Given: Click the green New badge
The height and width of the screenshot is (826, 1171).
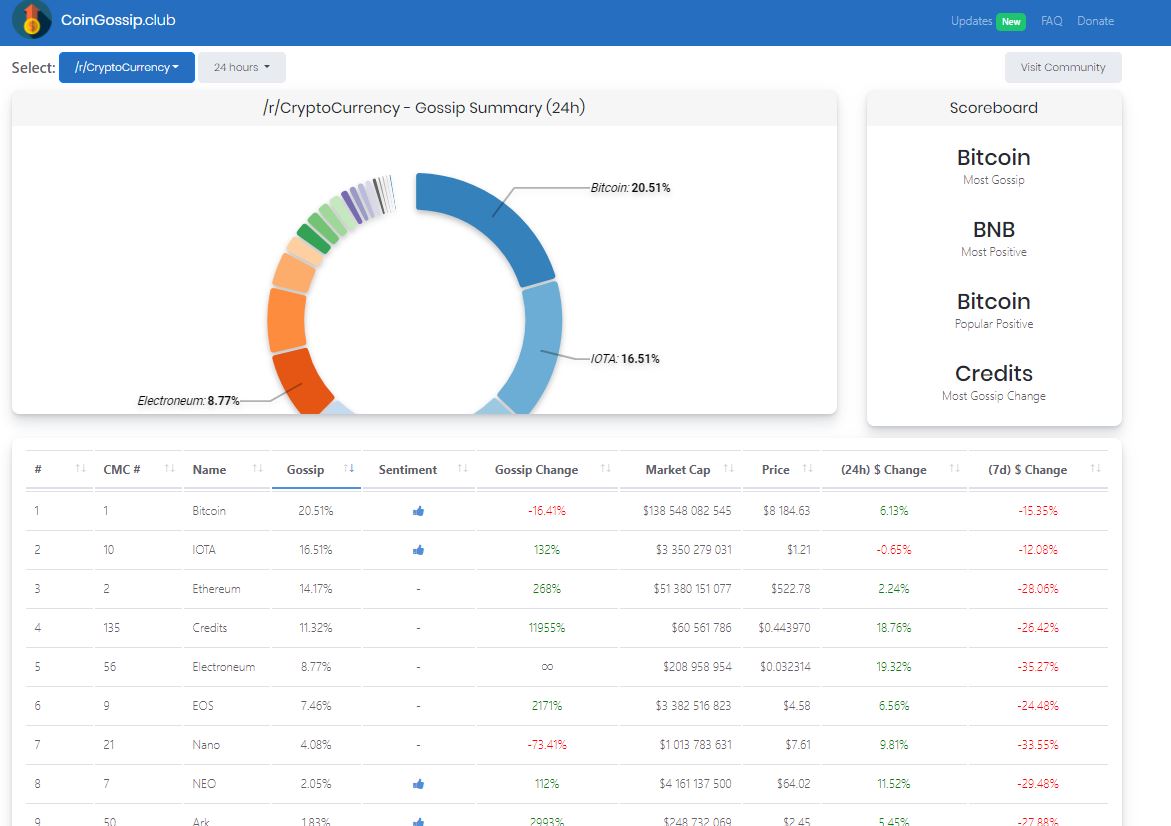Looking at the screenshot, I should (x=1011, y=22).
